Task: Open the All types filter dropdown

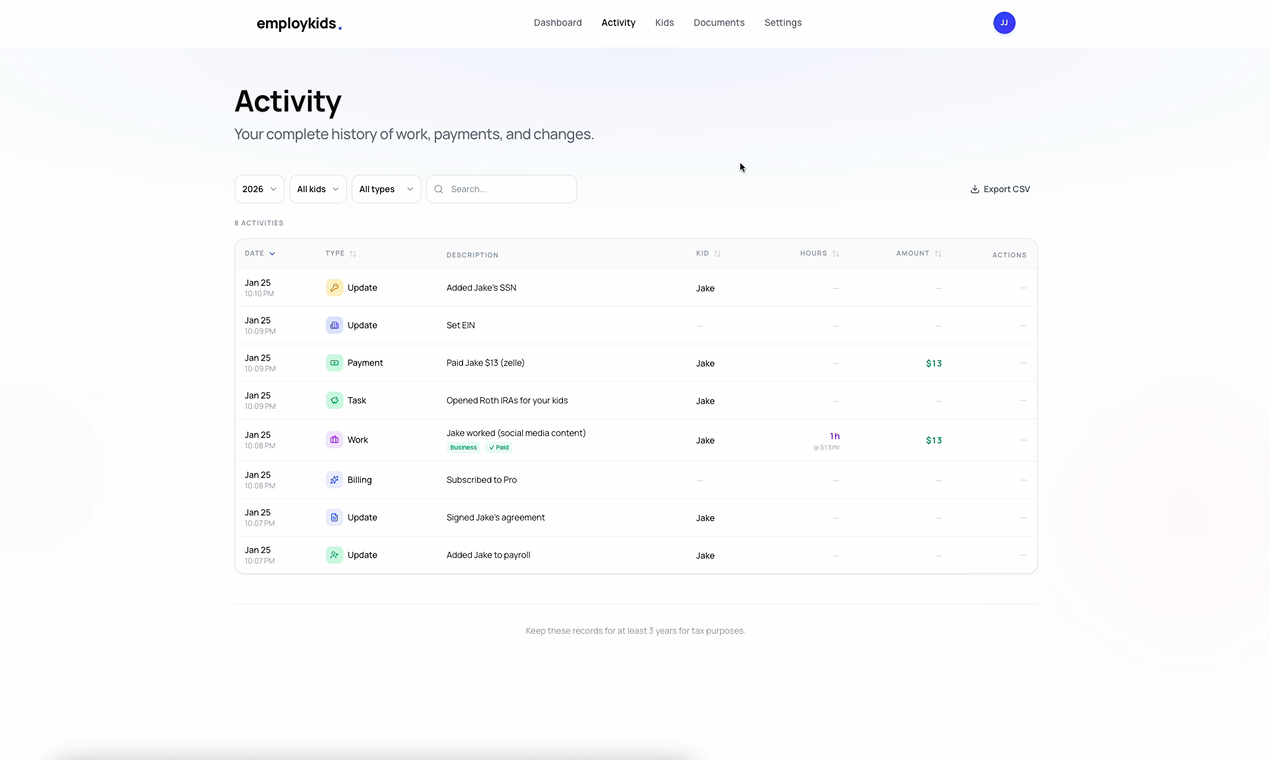Action: coord(386,189)
